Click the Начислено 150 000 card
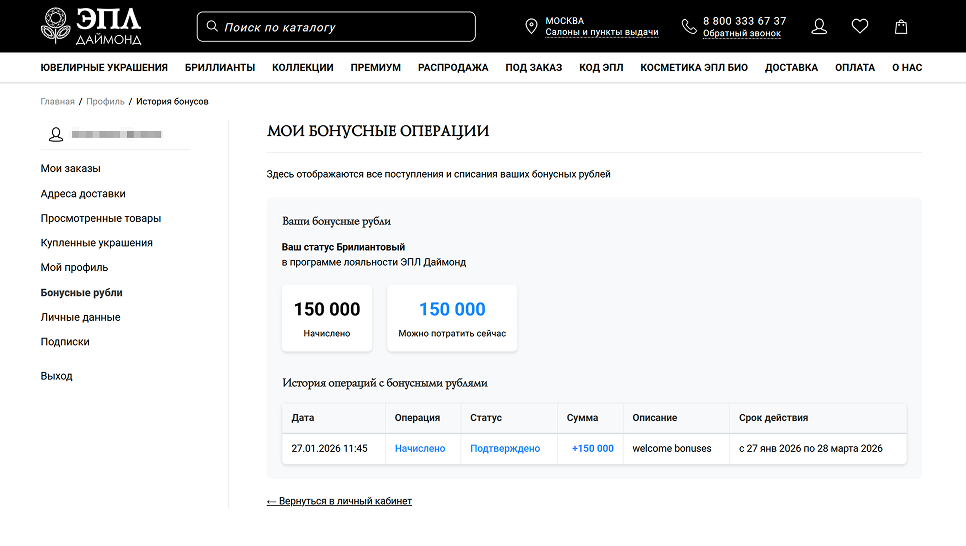966x546 pixels. click(327, 318)
